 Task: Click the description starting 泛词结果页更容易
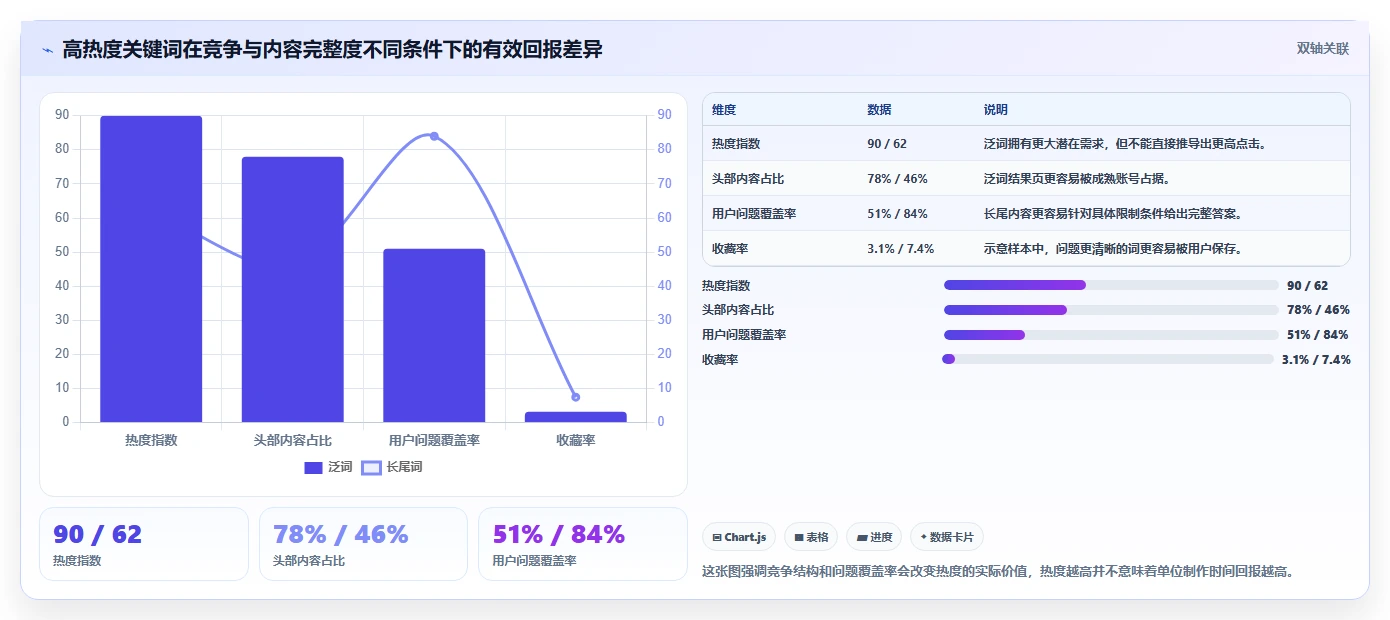(1077, 179)
